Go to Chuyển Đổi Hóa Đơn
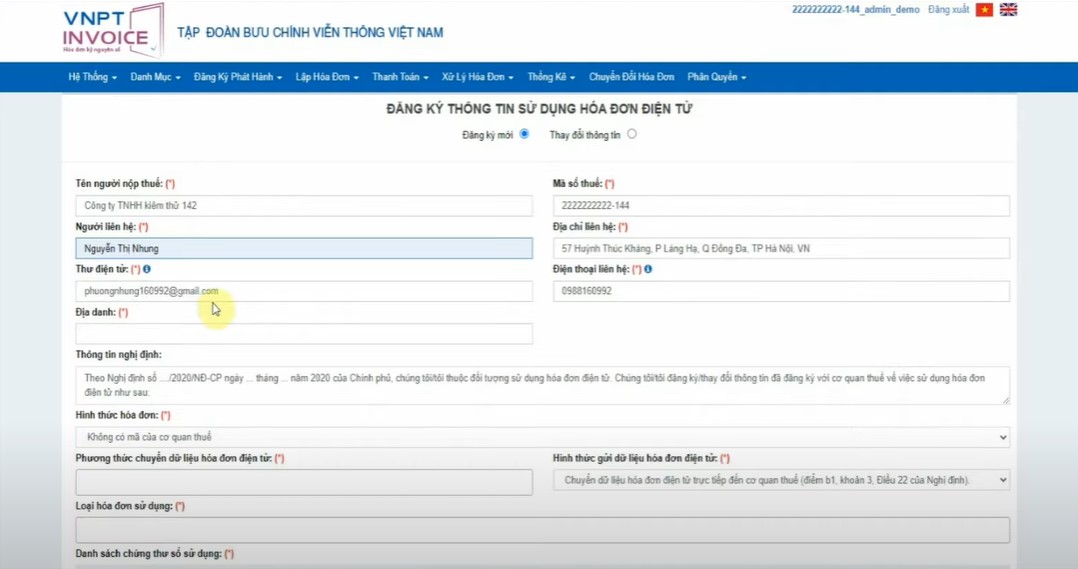 631,77
